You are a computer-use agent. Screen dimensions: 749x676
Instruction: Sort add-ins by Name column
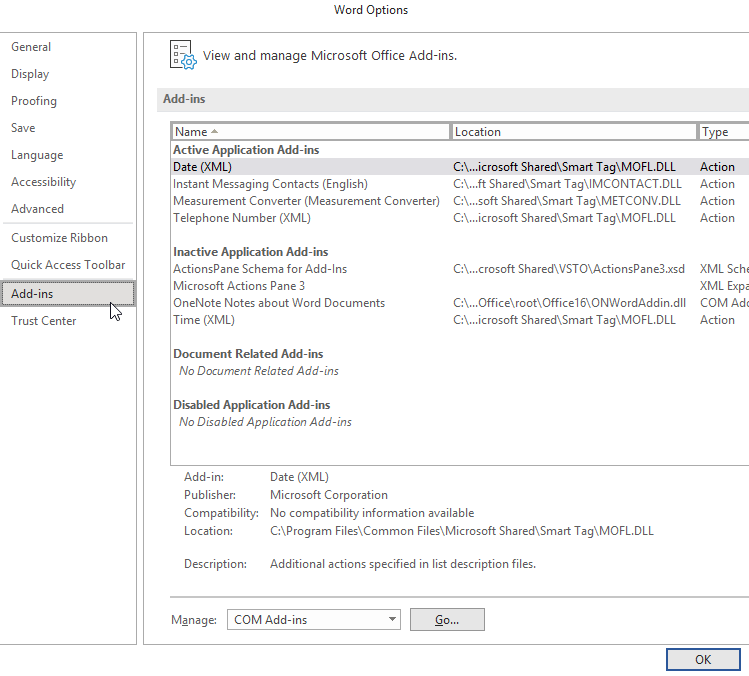(x=310, y=132)
